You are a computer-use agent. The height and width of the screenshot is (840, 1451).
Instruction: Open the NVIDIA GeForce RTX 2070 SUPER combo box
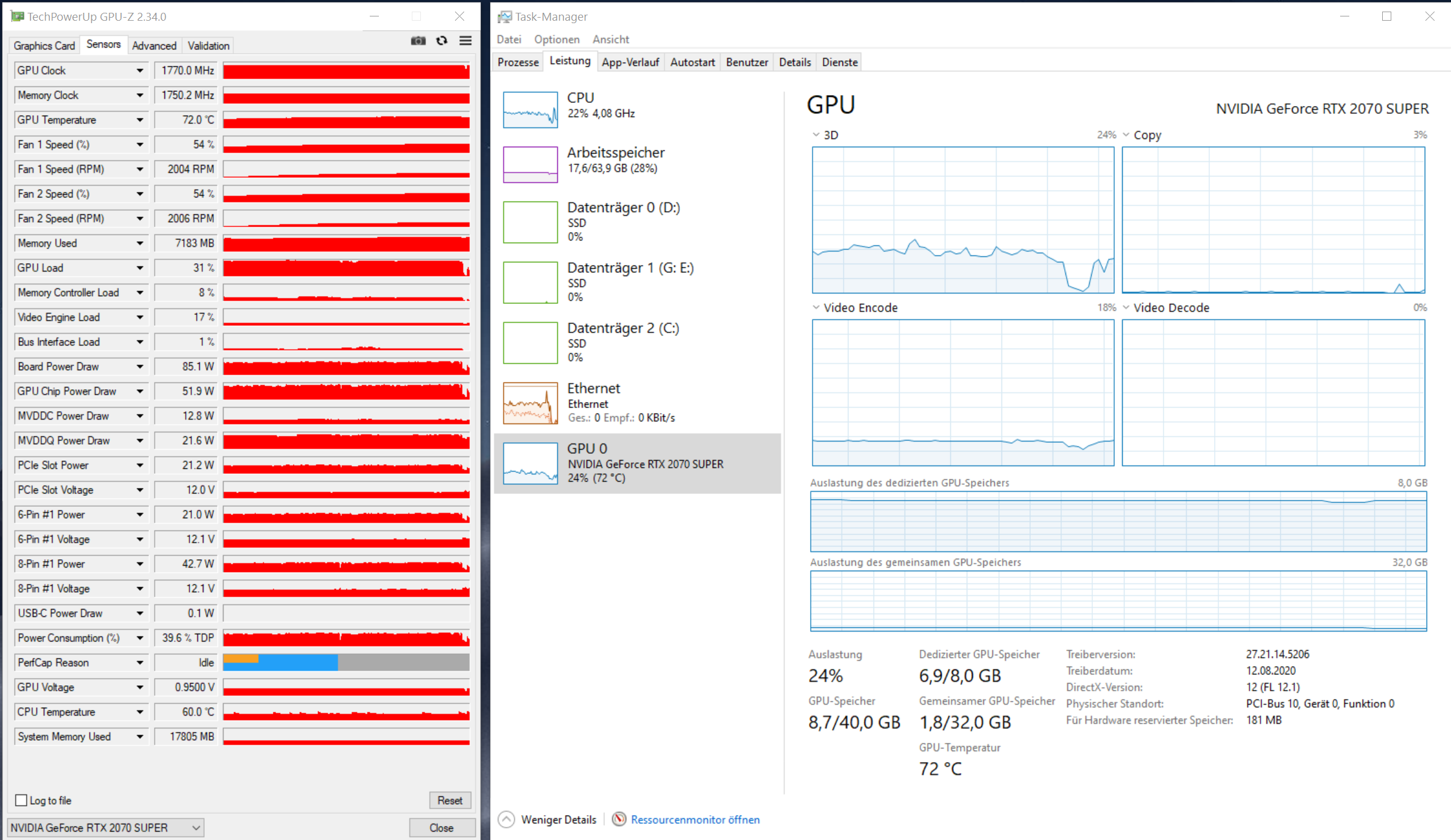pos(105,828)
